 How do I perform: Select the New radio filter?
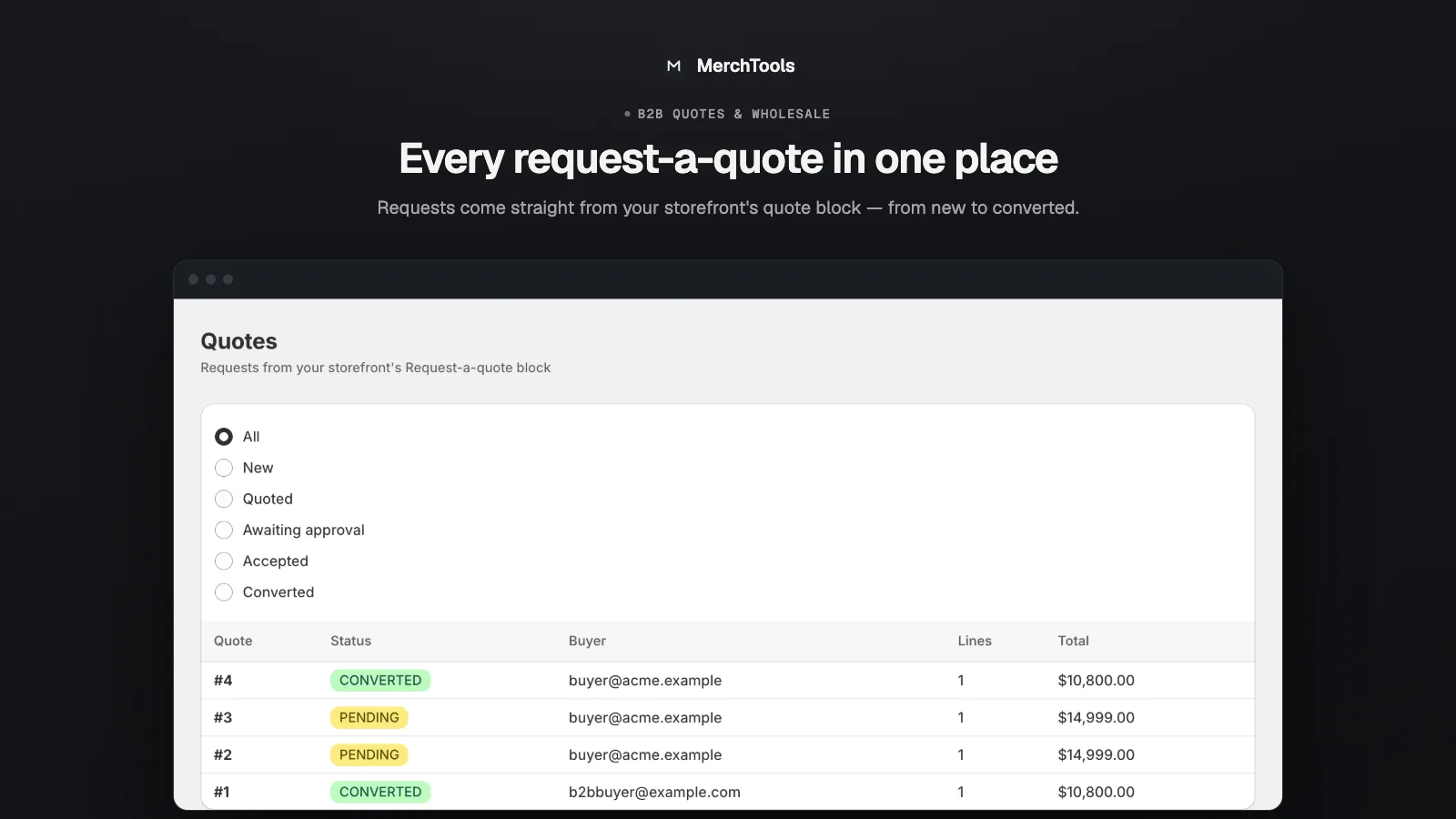click(223, 468)
